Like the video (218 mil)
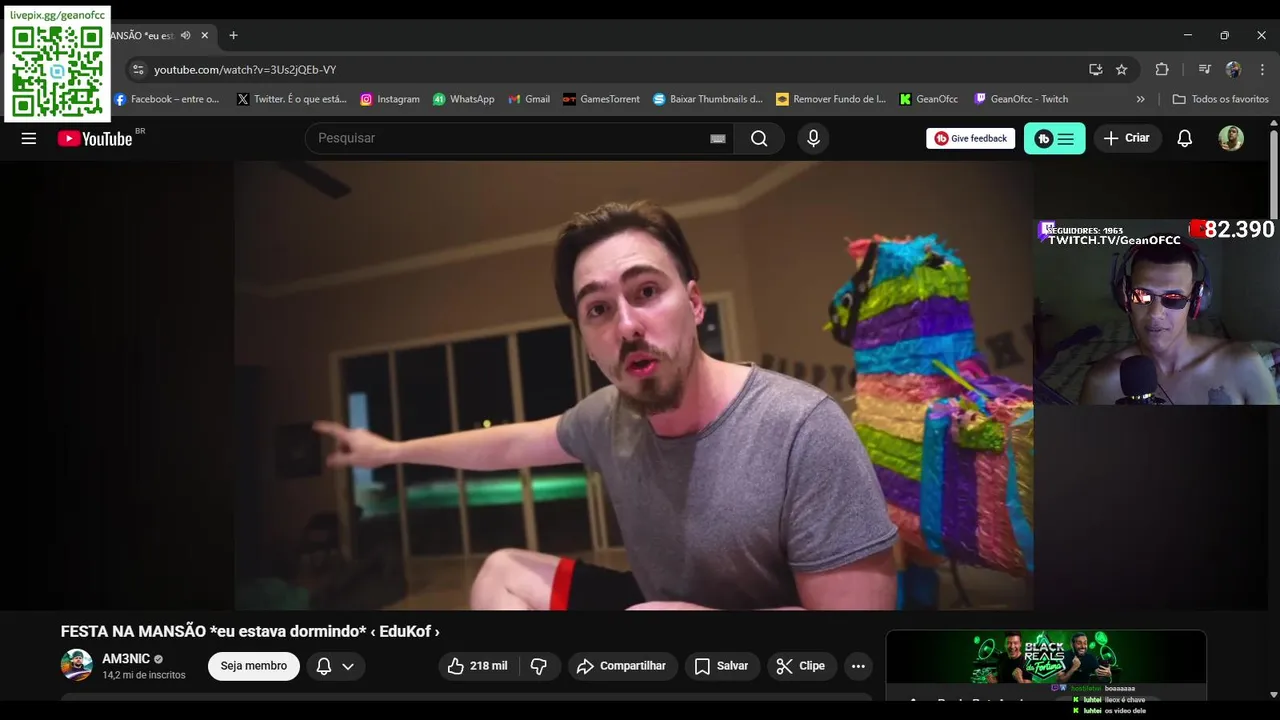The image size is (1280, 720). (x=478, y=666)
